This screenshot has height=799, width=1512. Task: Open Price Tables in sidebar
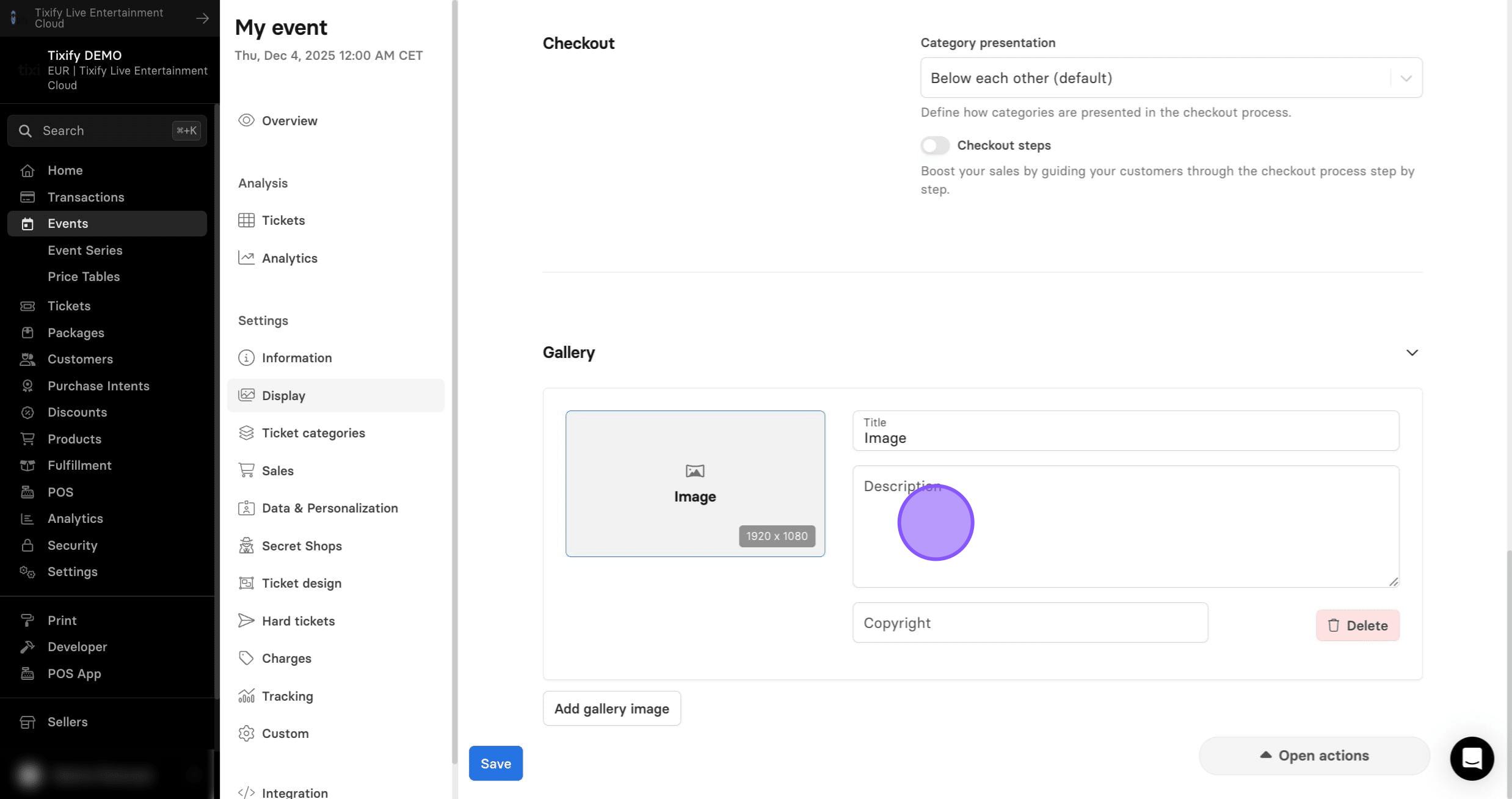[x=84, y=277]
